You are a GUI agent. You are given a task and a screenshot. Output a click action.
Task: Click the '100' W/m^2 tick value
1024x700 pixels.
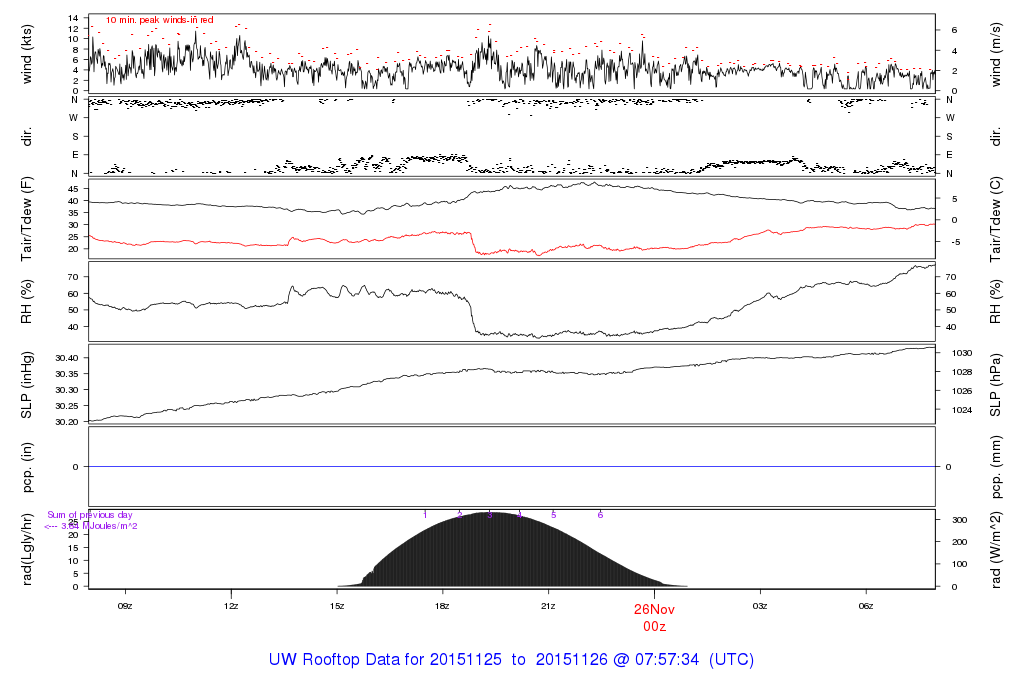click(959, 564)
